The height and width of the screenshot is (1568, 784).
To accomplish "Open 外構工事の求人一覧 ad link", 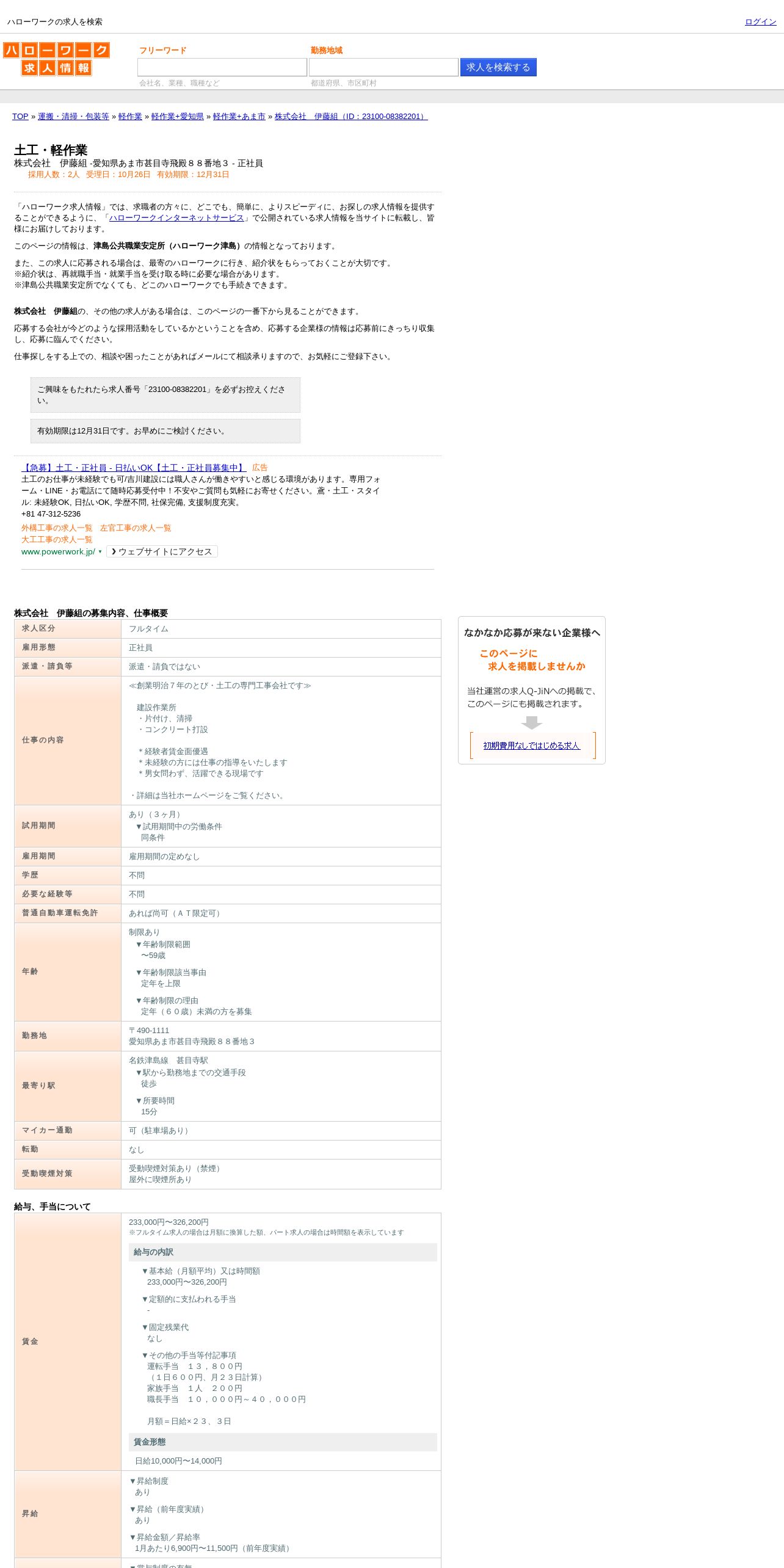I will pyautogui.click(x=57, y=528).
